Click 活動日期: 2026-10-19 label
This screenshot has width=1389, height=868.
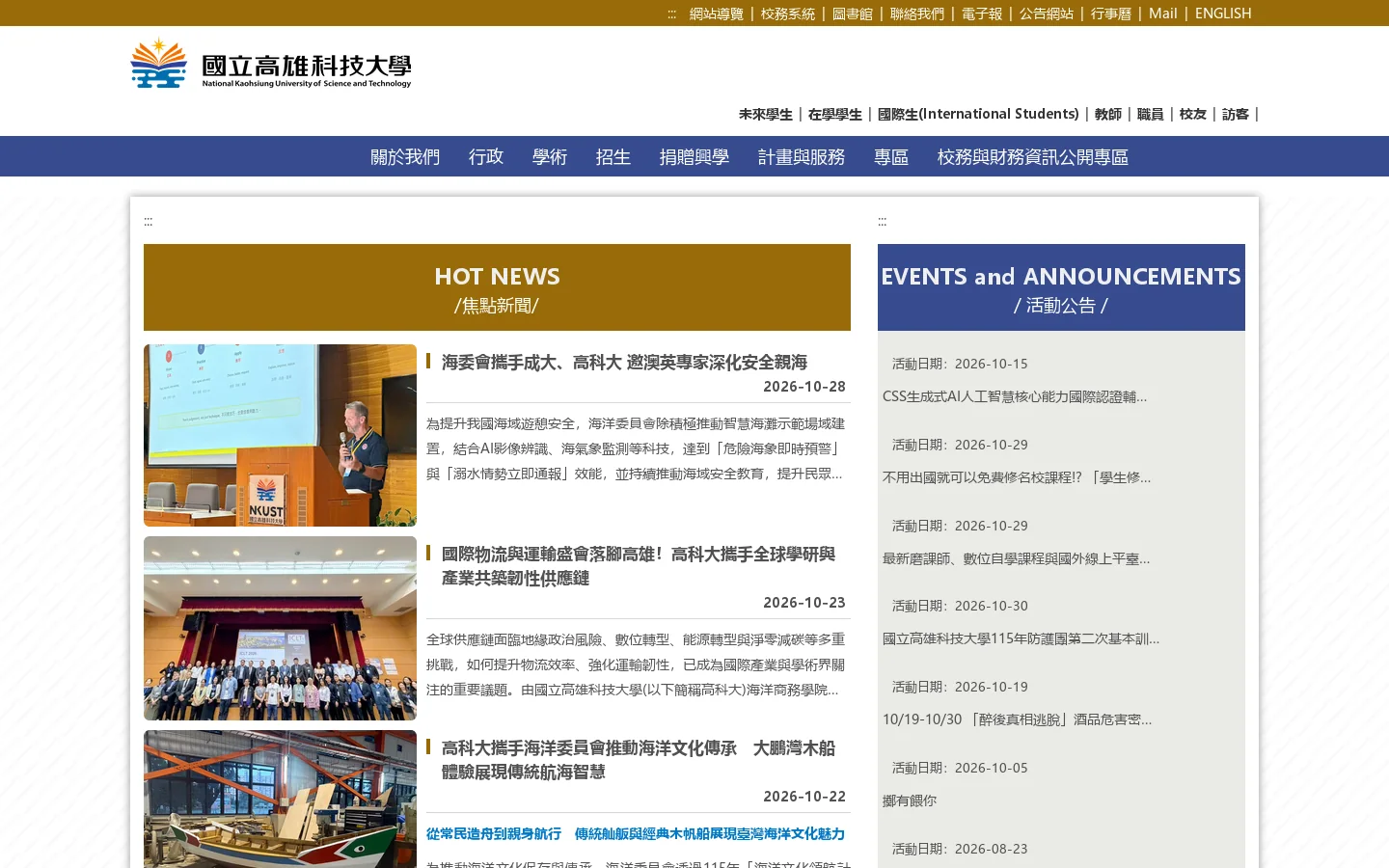click(960, 687)
